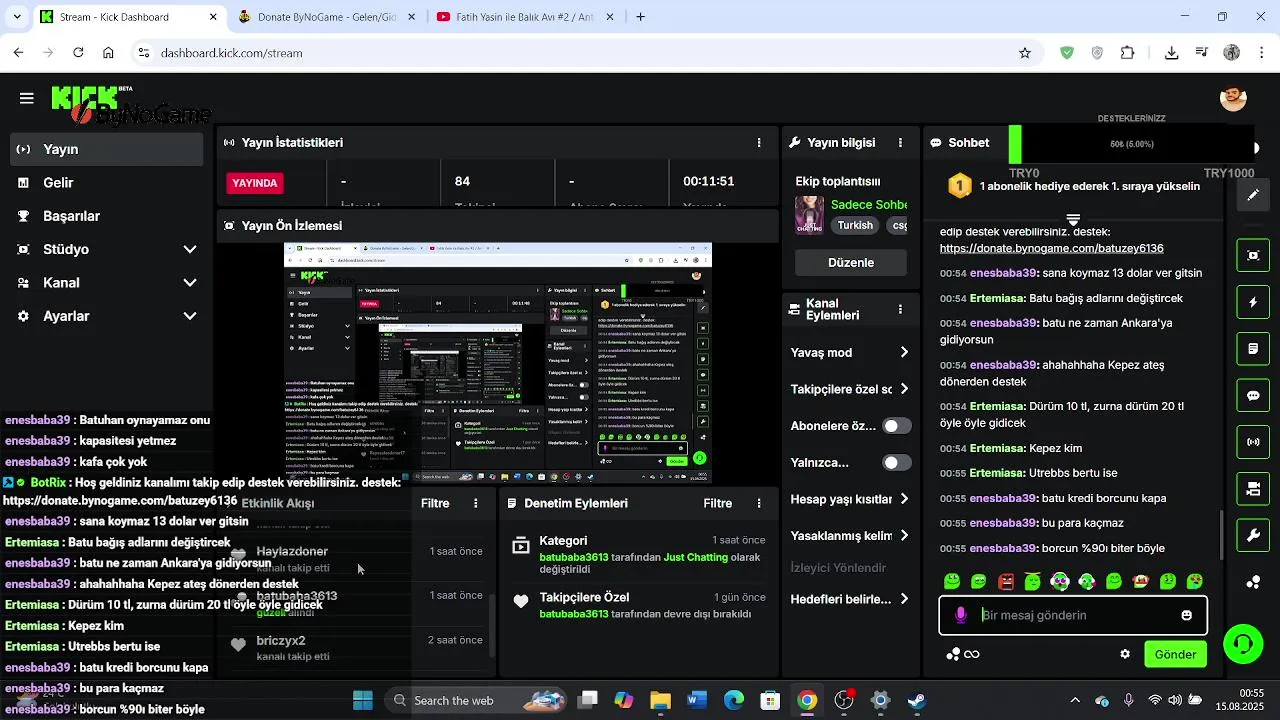Click the Windows Start button
Viewport: 1280px width, 720px height.
(363, 700)
